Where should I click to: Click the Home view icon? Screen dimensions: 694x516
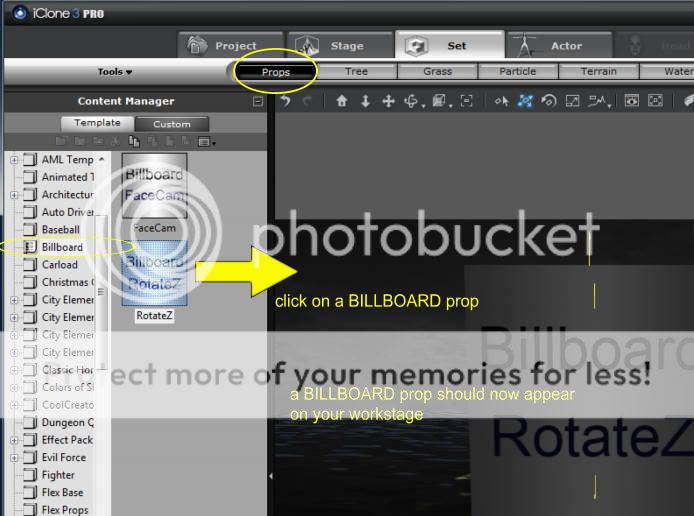pyautogui.click(x=342, y=101)
